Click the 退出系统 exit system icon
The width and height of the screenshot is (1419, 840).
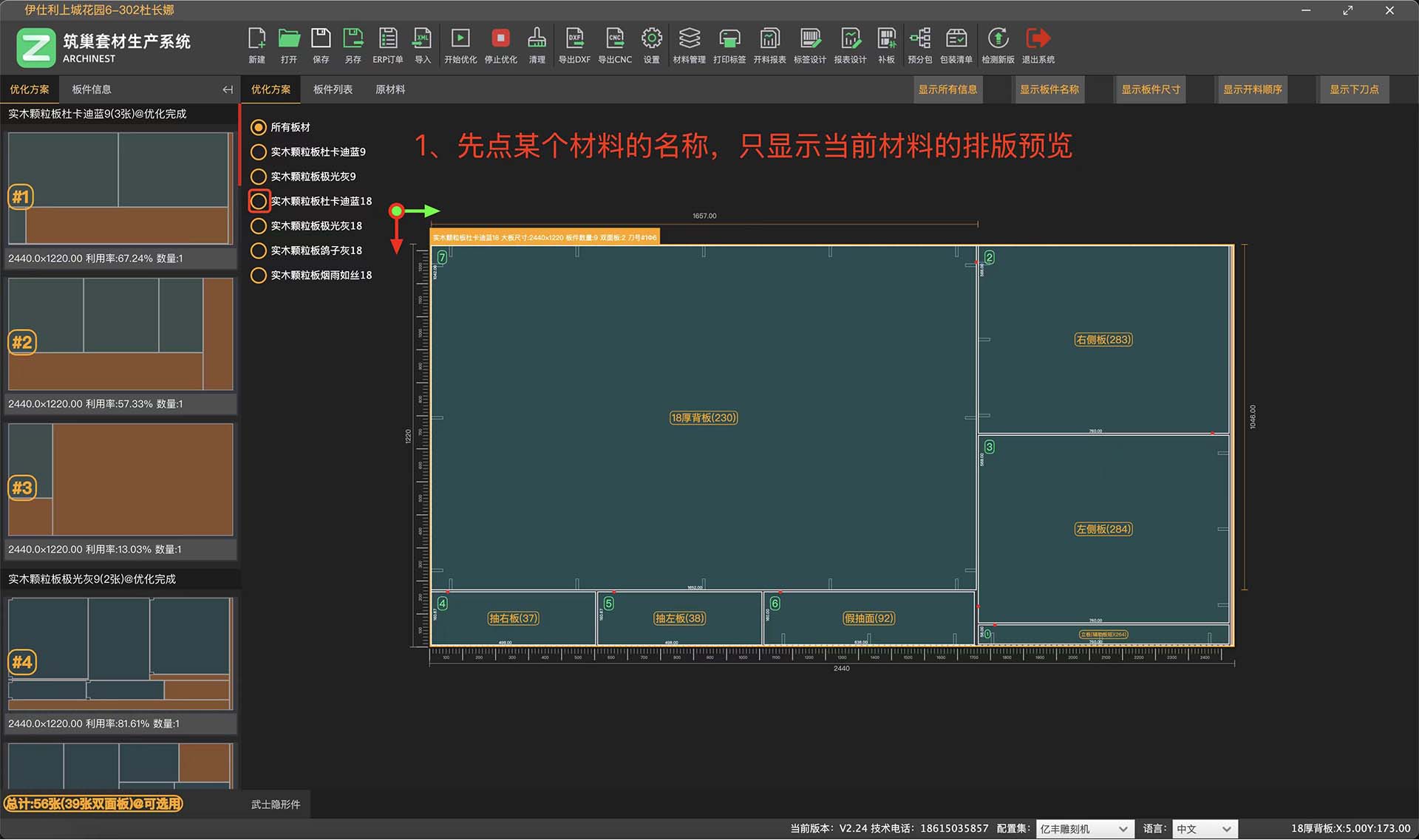pyautogui.click(x=1038, y=39)
